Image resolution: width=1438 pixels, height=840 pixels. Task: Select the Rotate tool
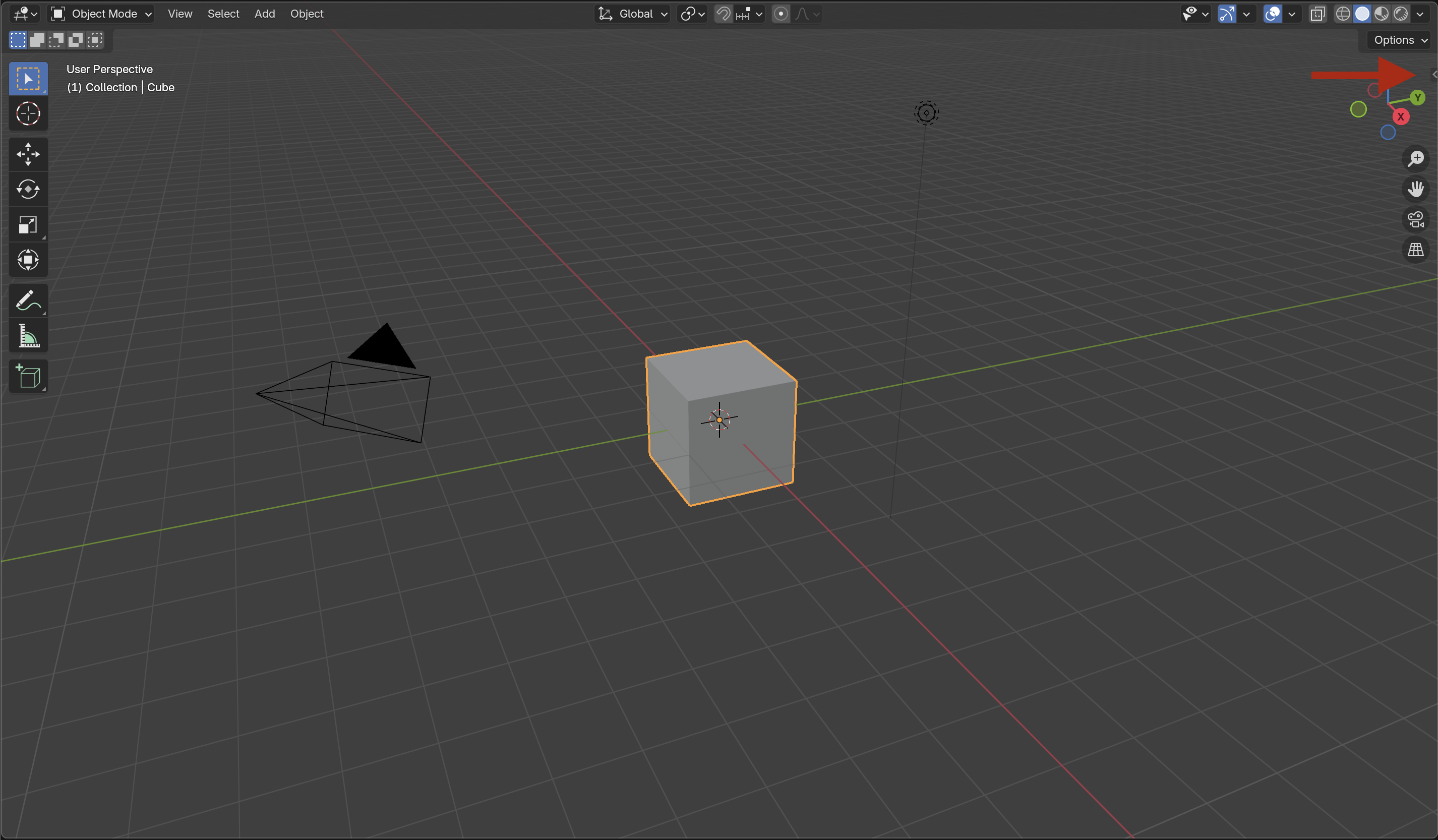coord(28,190)
